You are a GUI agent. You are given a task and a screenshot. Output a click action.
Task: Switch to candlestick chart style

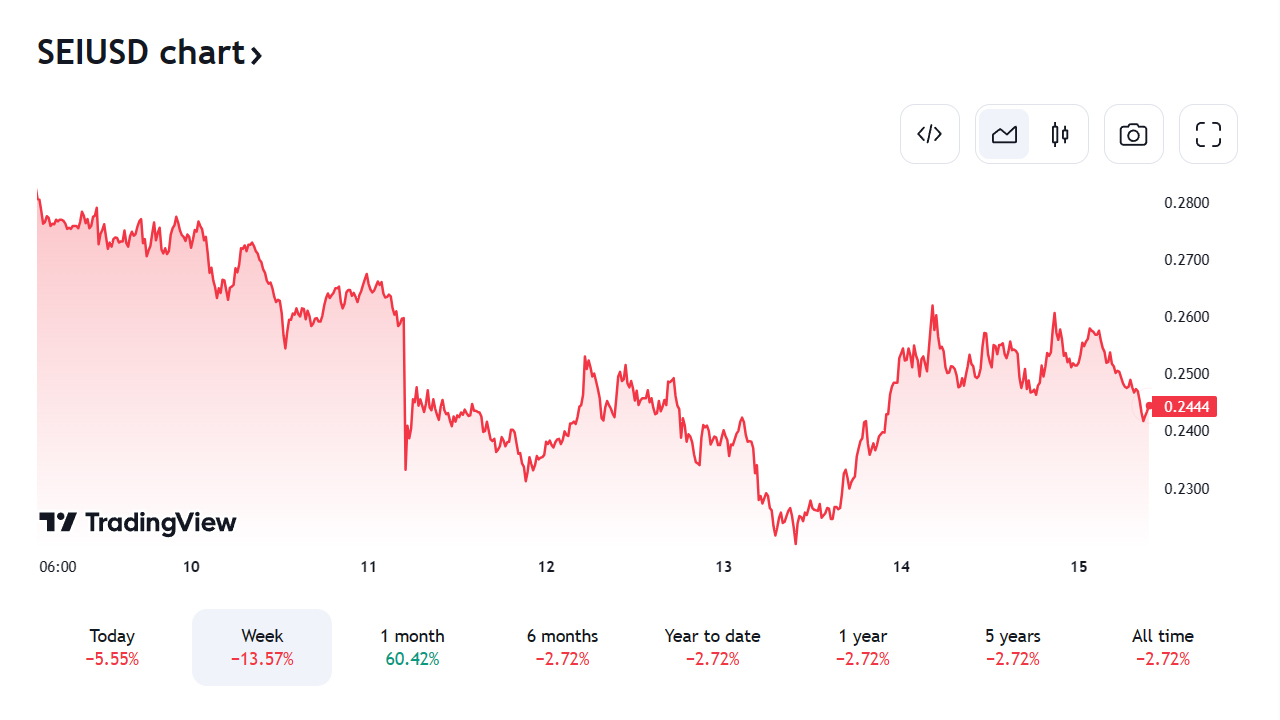click(x=1060, y=134)
